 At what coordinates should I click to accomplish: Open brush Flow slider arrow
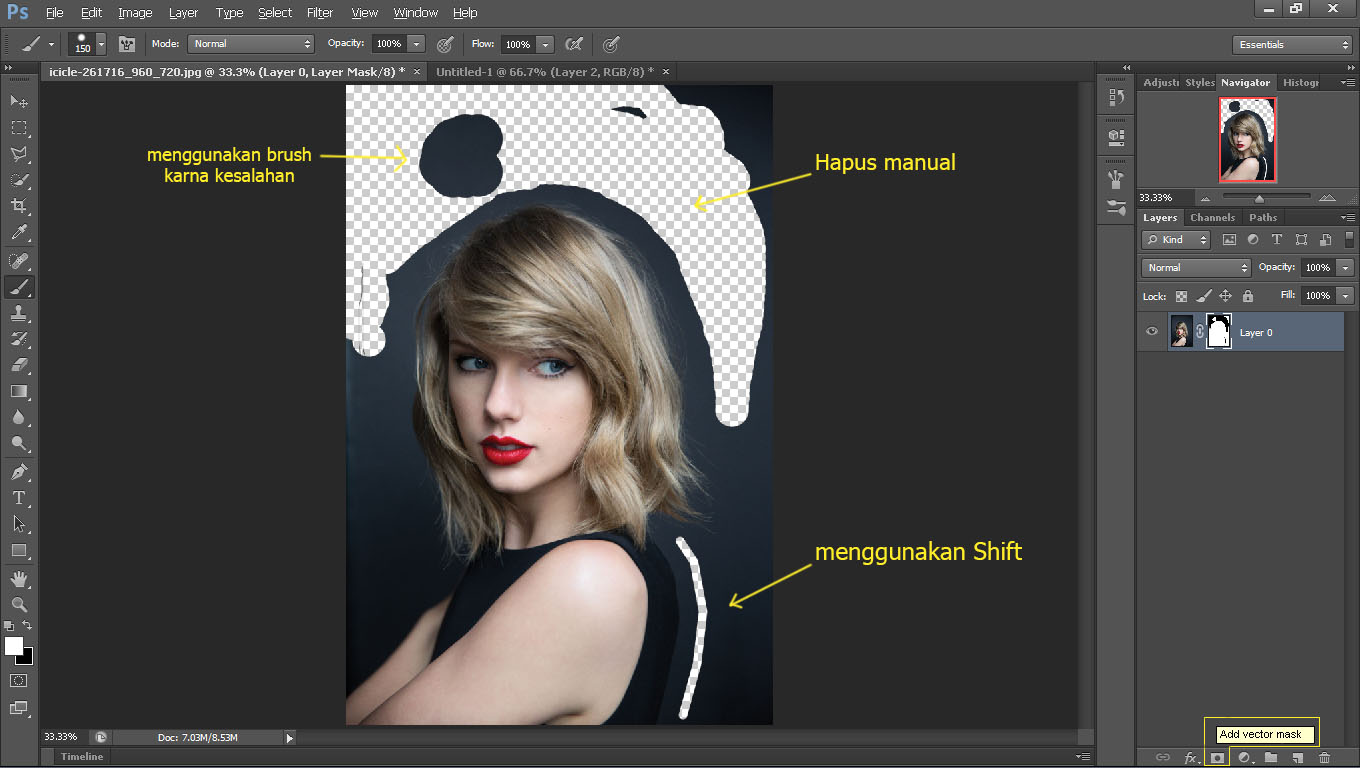click(x=545, y=44)
